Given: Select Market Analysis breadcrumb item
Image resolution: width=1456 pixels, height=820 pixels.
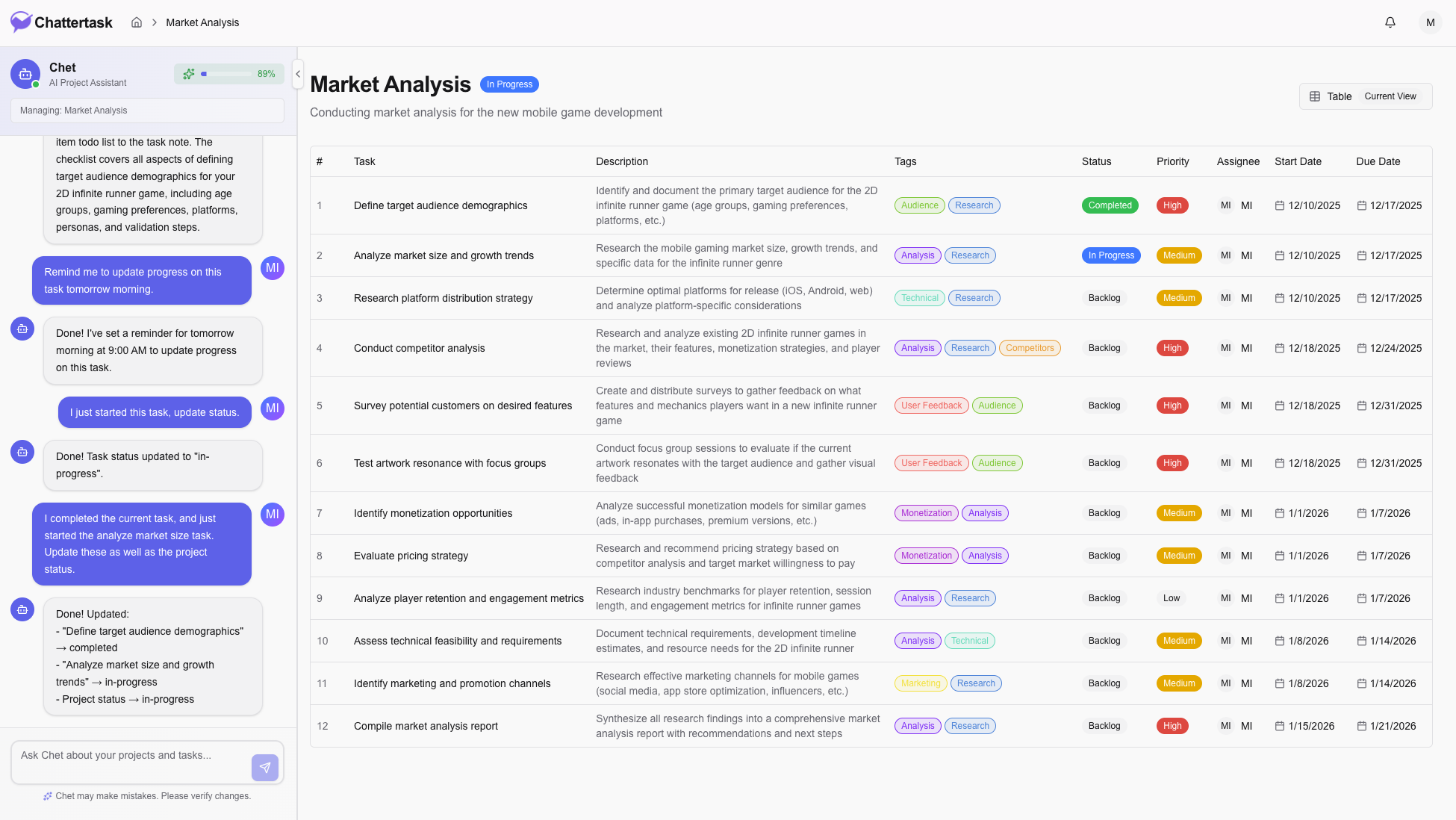Looking at the screenshot, I should tap(202, 22).
